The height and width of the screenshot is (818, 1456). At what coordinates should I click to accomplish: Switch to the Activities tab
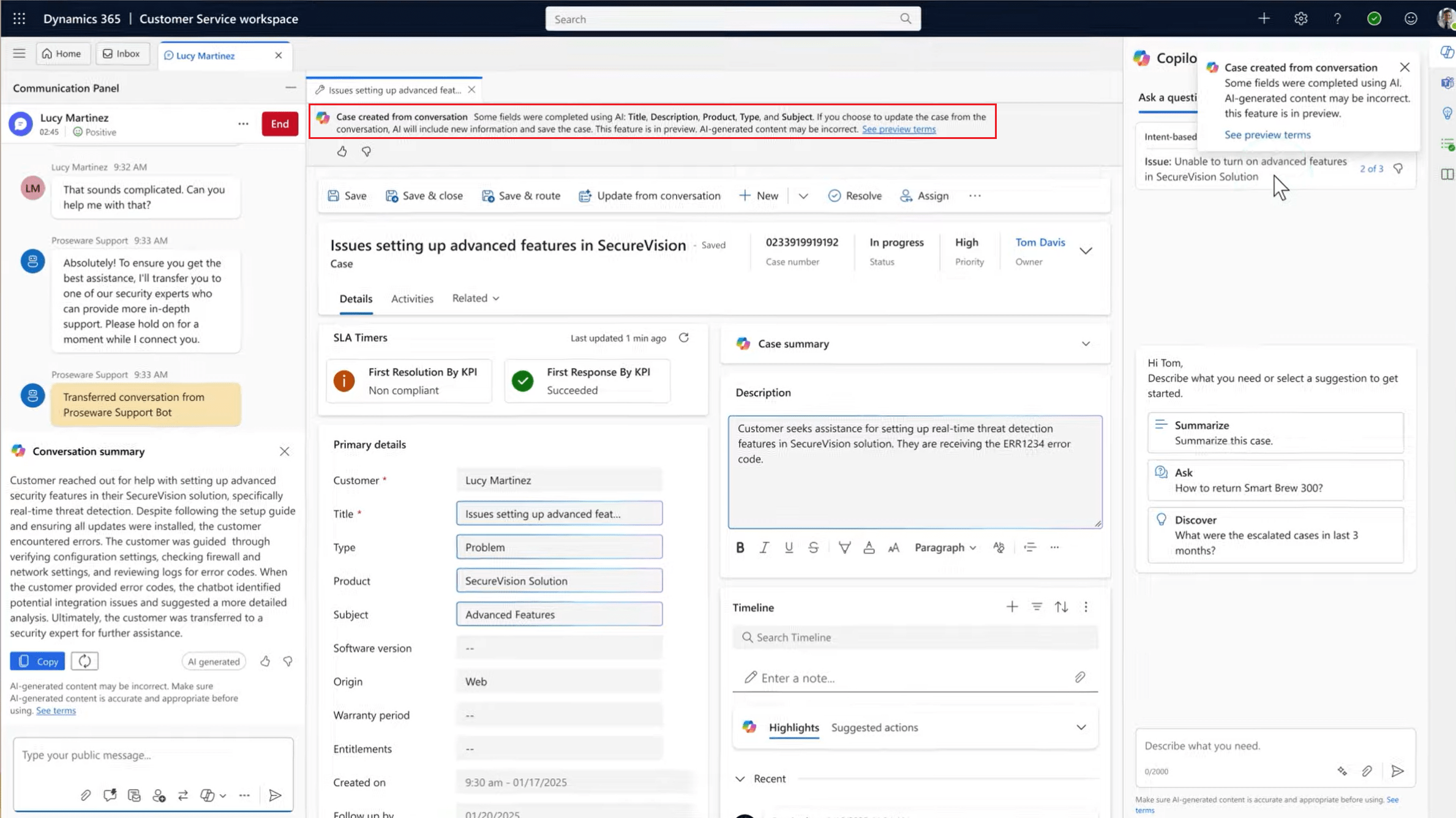pyautogui.click(x=412, y=299)
